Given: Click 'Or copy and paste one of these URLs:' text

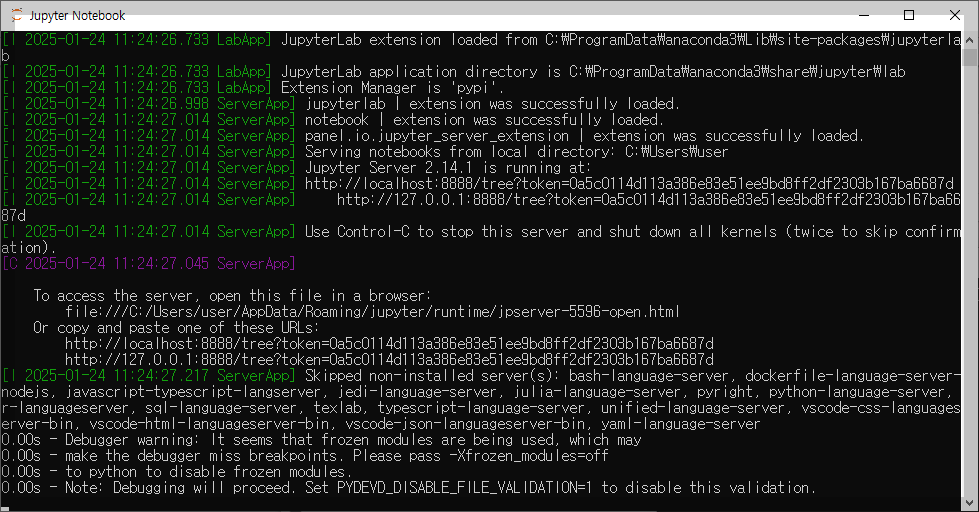Looking at the screenshot, I should tap(176, 328).
